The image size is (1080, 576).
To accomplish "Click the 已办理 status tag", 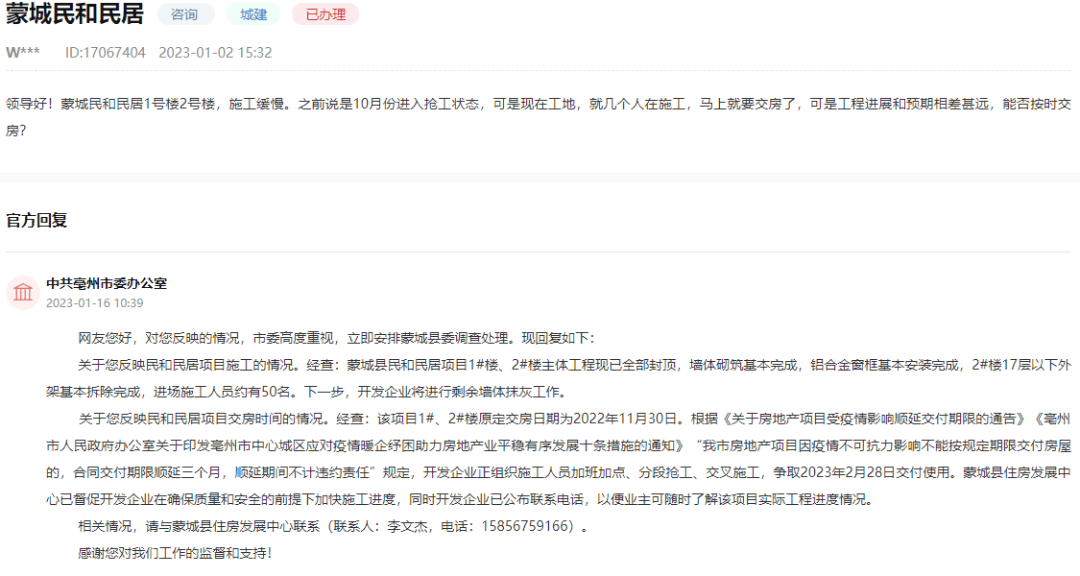I will tap(325, 14).
